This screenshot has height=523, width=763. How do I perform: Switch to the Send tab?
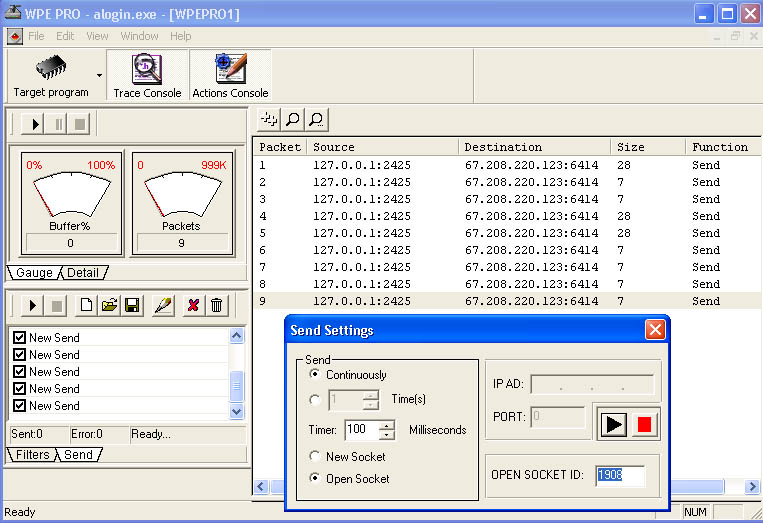[78, 455]
